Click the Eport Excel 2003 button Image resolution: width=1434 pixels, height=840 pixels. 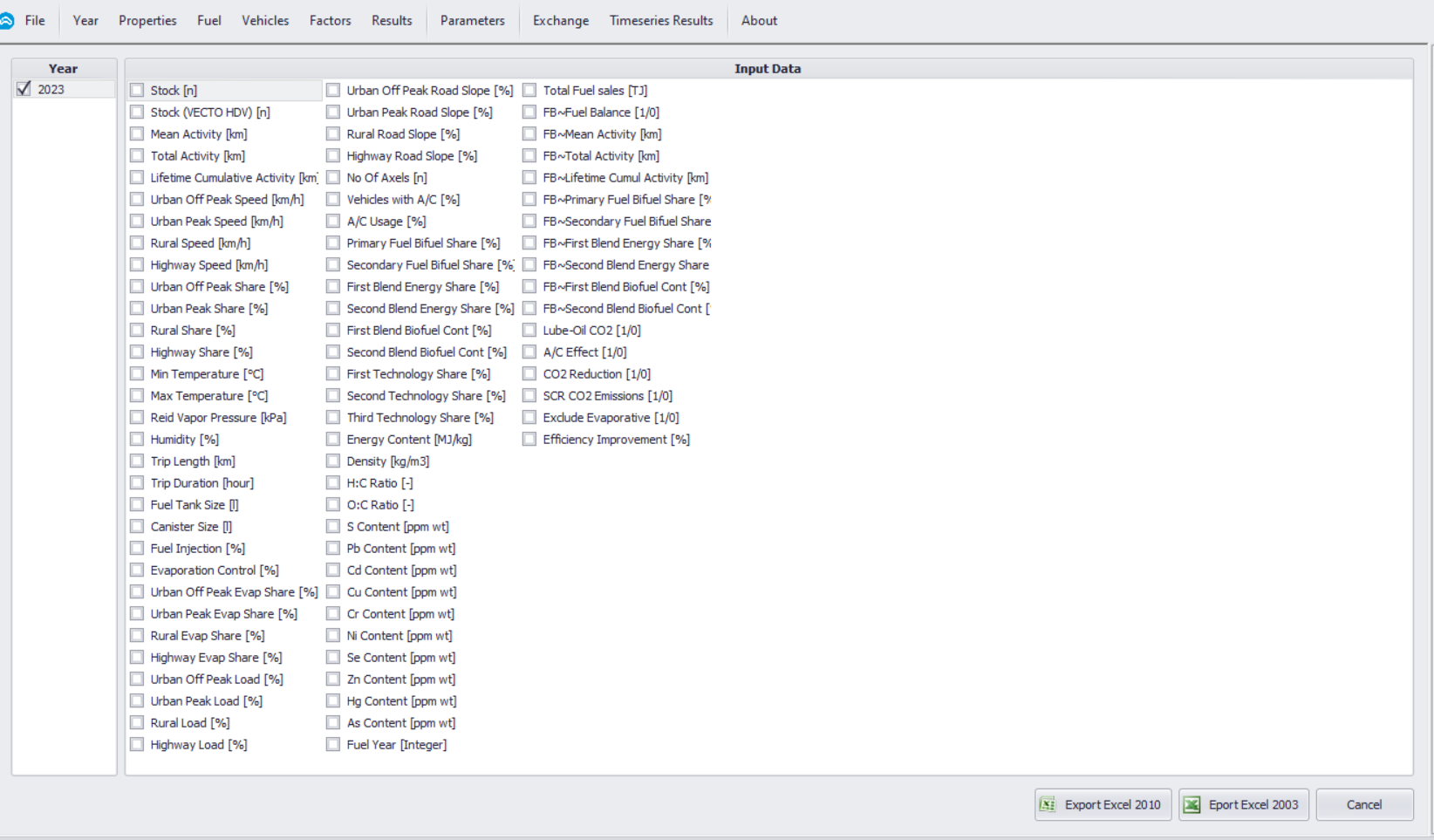coord(1243,804)
